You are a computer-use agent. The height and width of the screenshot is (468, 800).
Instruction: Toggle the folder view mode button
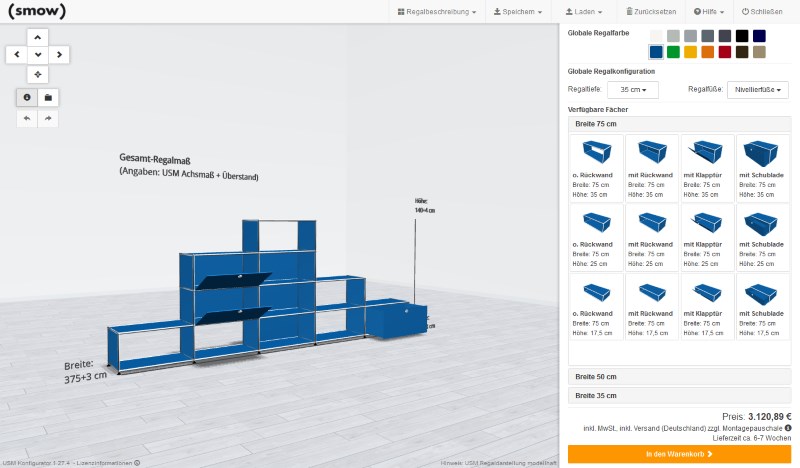(x=48, y=97)
